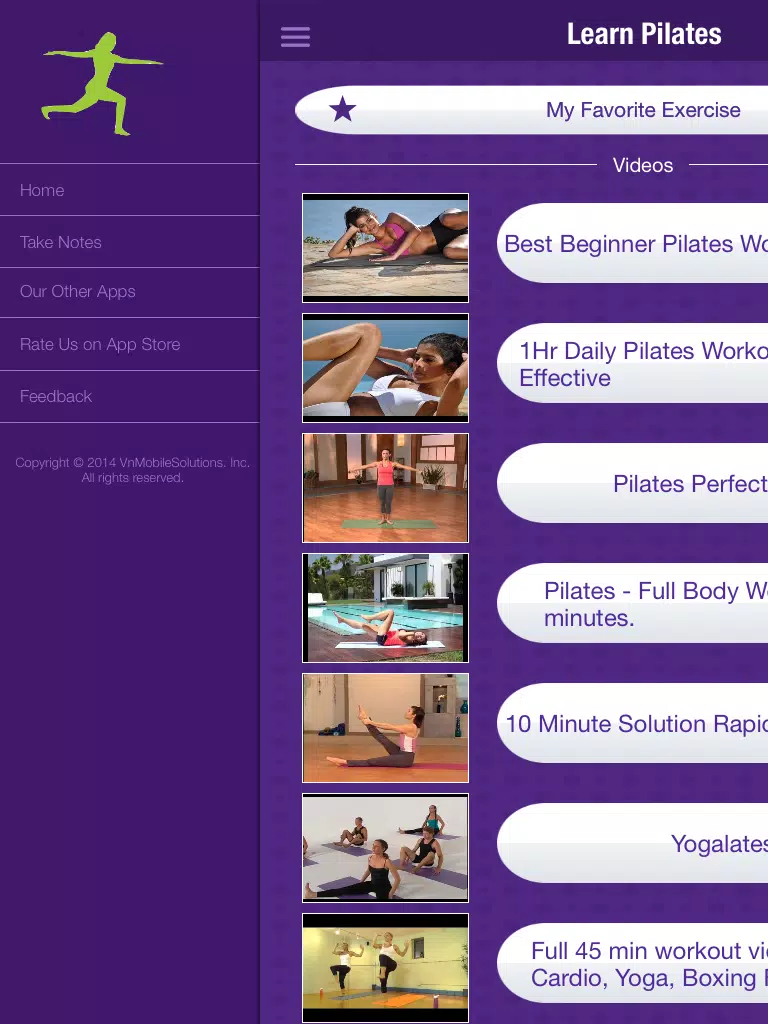768x1024 pixels.
Task: Click the star favorite icon
Action: [342, 109]
